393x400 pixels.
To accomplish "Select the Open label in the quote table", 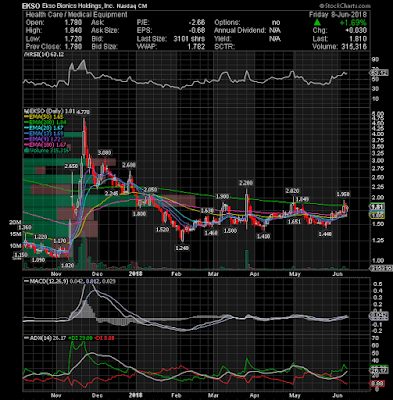I will tap(34, 23).
